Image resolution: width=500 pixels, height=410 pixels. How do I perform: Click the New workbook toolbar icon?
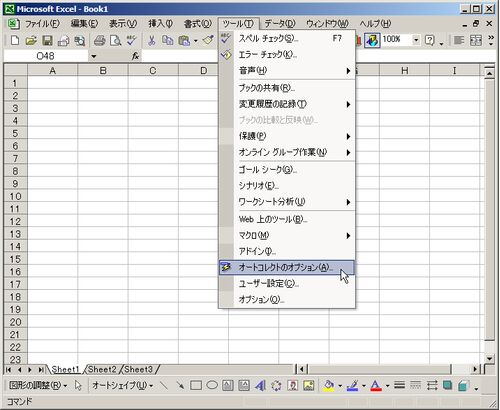15,41
